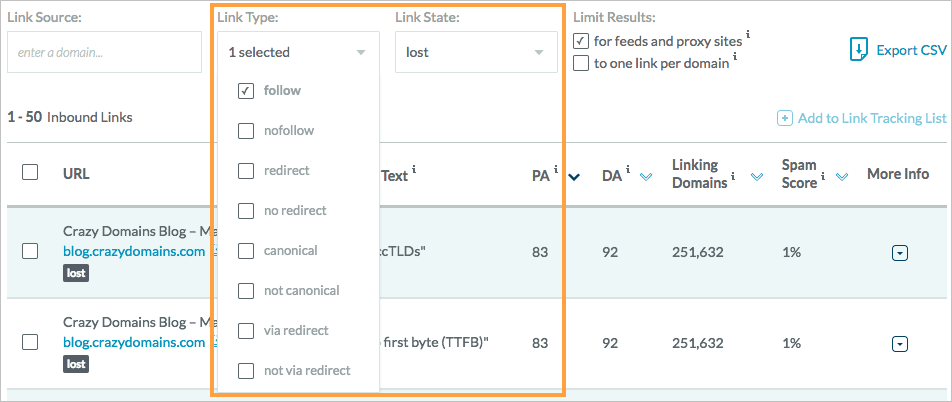The width and height of the screenshot is (952, 402).
Task: Check the nofollow link type option
Action: tap(246, 131)
